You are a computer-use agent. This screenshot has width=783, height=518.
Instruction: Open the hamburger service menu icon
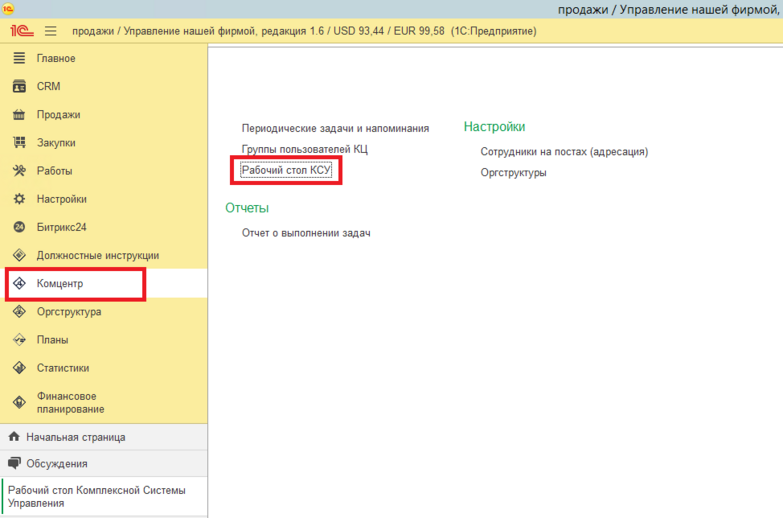pyautogui.click(x=50, y=31)
